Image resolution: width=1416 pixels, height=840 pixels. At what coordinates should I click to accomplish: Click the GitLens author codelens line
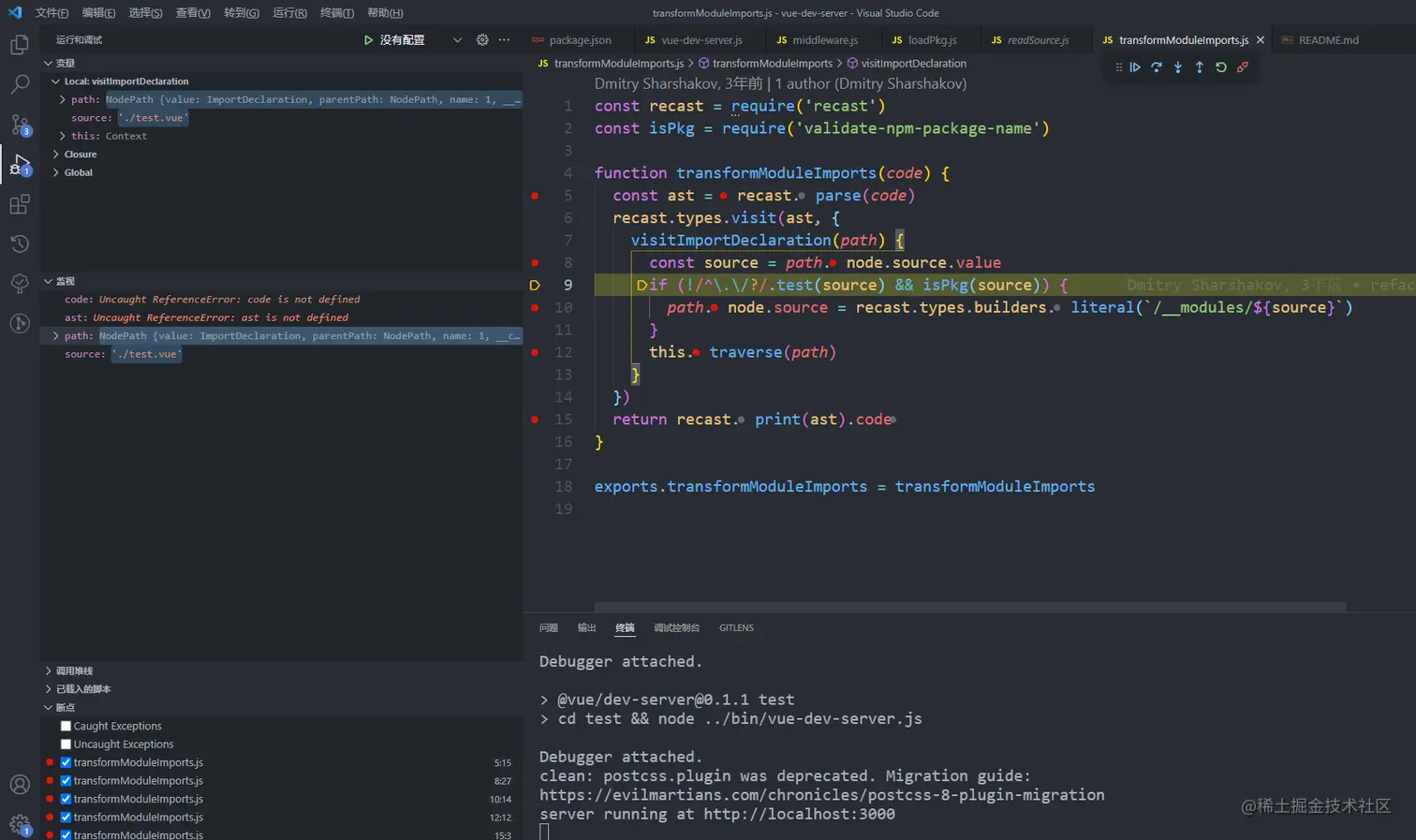coord(780,83)
